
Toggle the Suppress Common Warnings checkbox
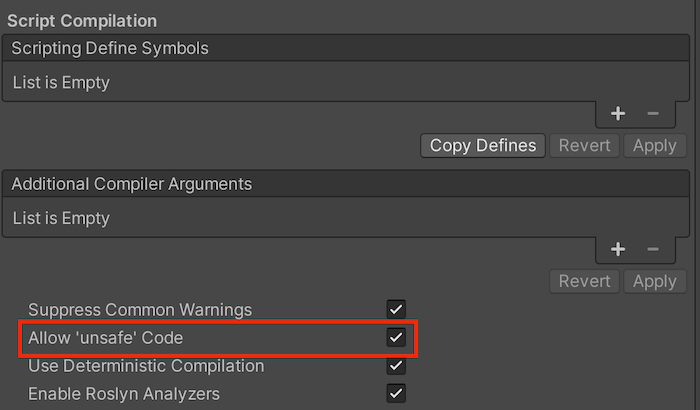[396, 310]
